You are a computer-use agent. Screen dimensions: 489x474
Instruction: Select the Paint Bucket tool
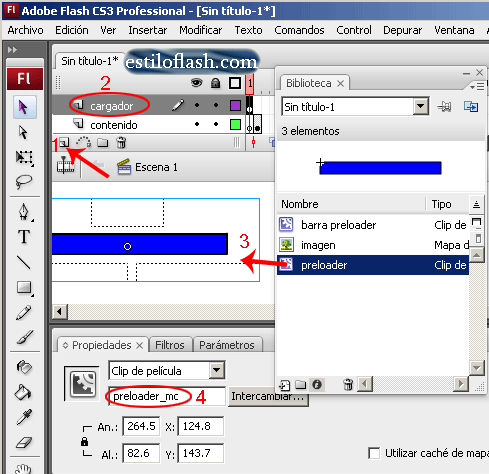pyautogui.click(x=24, y=392)
